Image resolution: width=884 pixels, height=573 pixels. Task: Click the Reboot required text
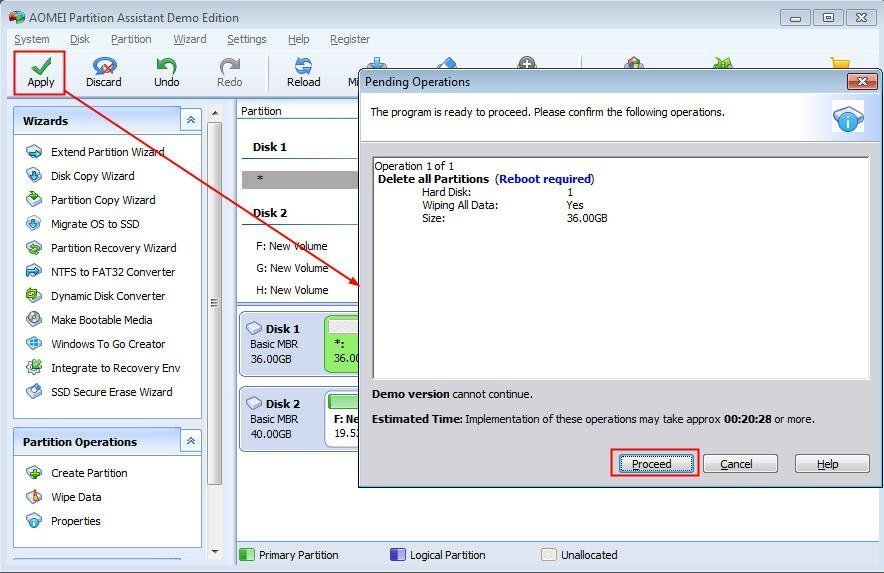545,179
